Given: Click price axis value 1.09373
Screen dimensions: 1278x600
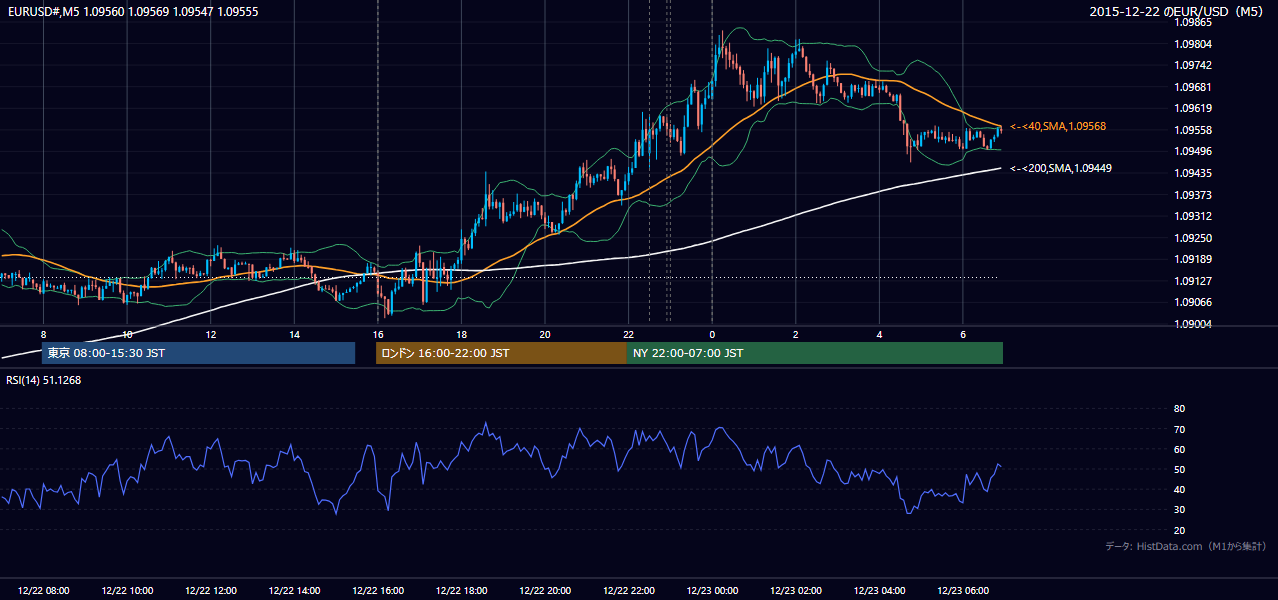Looking at the screenshot, I should coord(1194,195).
